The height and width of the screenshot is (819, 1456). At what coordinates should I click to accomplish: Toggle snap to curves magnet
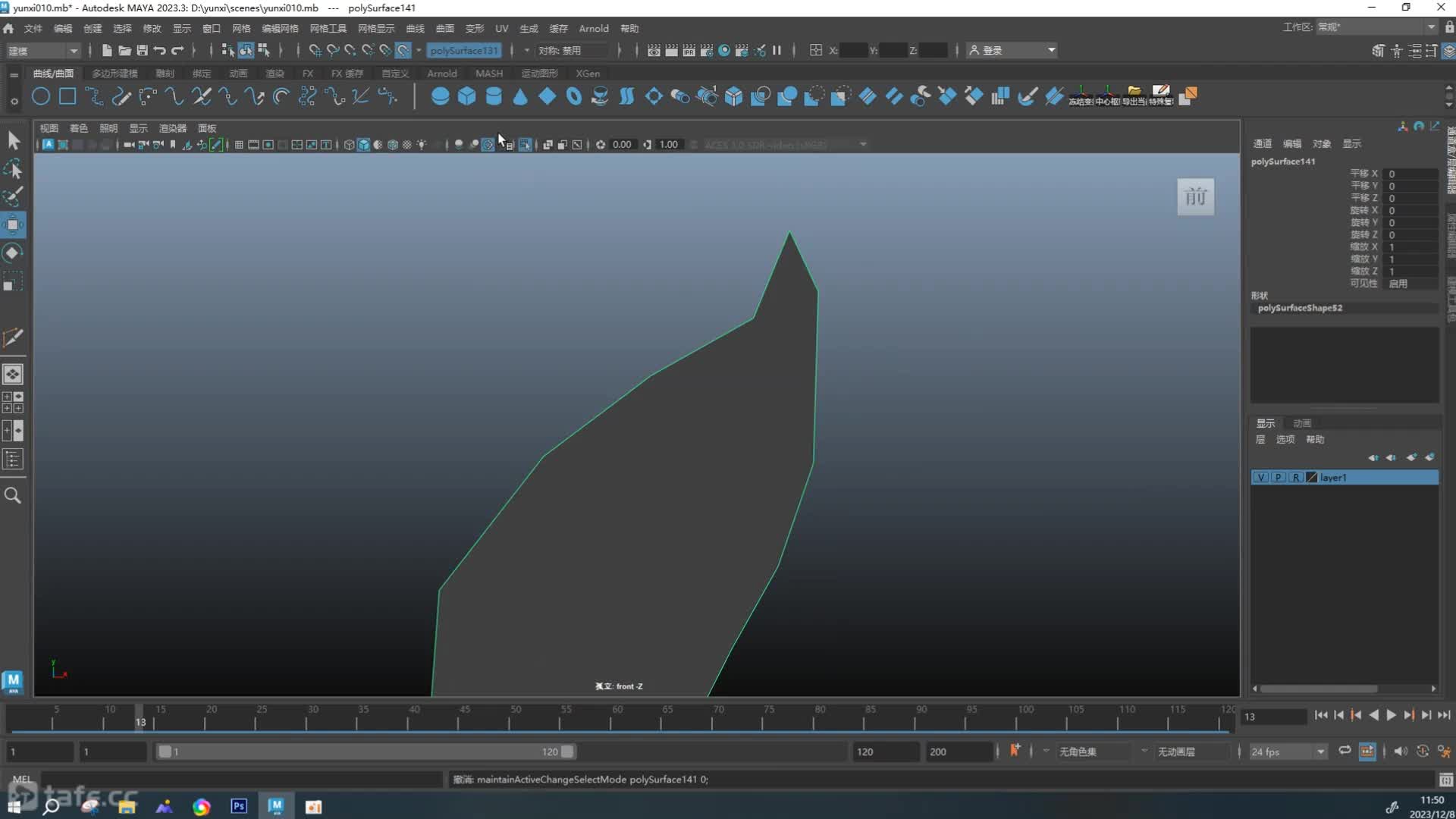click(x=332, y=50)
